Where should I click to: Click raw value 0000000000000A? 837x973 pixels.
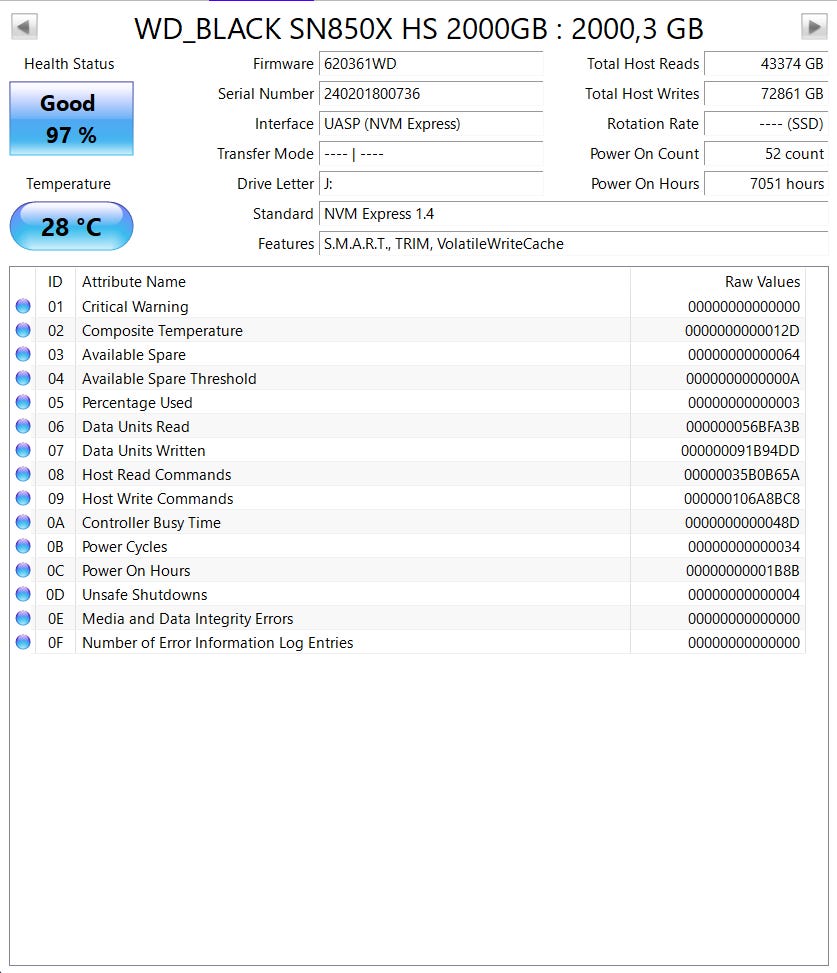(743, 379)
